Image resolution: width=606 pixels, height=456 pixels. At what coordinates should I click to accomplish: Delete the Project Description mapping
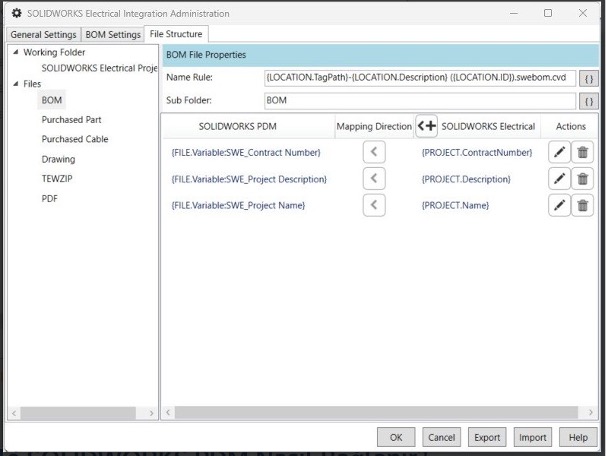pyautogui.click(x=582, y=178)
